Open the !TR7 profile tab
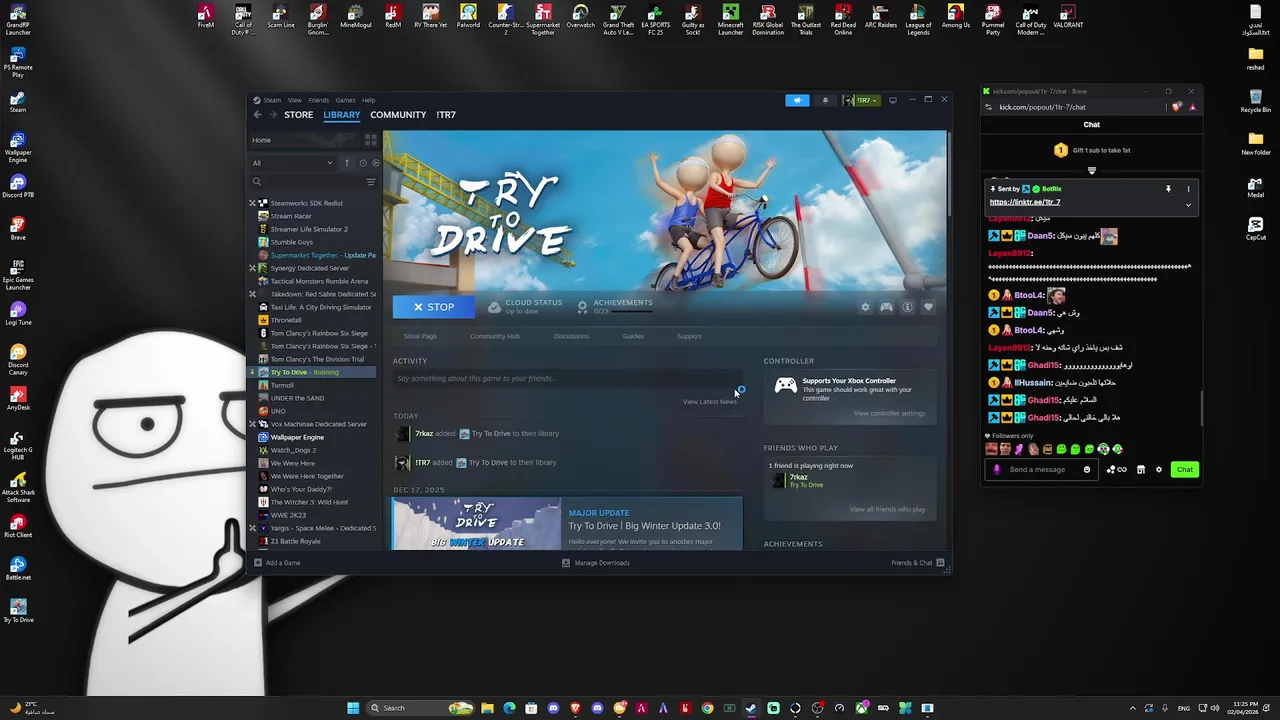The height and width of the screenshot is (720, 1280). [446, 115]
